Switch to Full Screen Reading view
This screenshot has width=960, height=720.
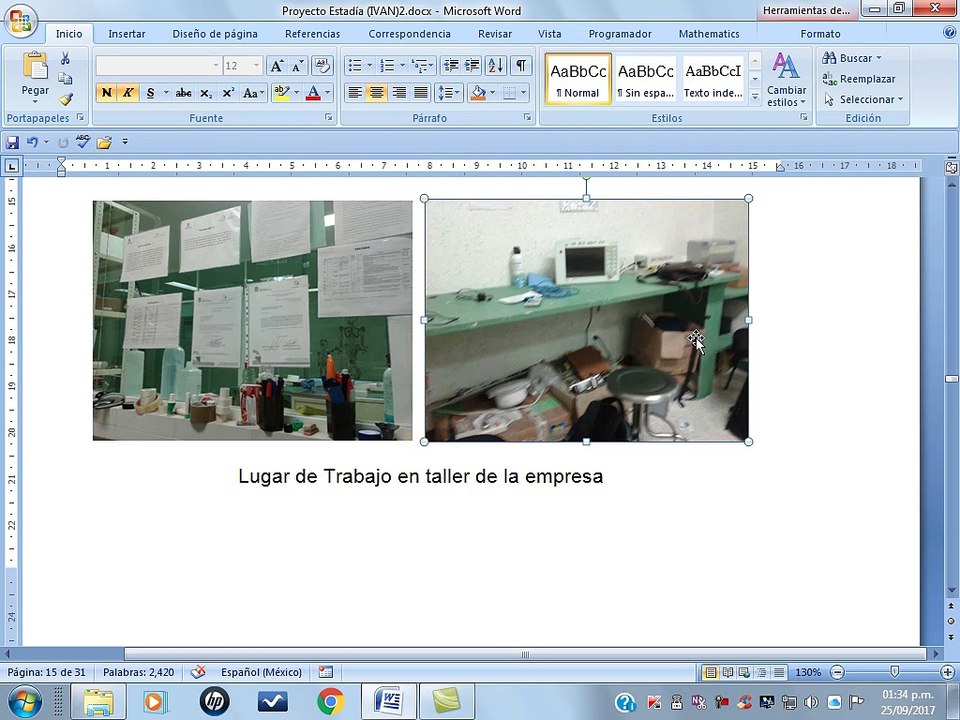pyautogui.click(x=727, y=672)
